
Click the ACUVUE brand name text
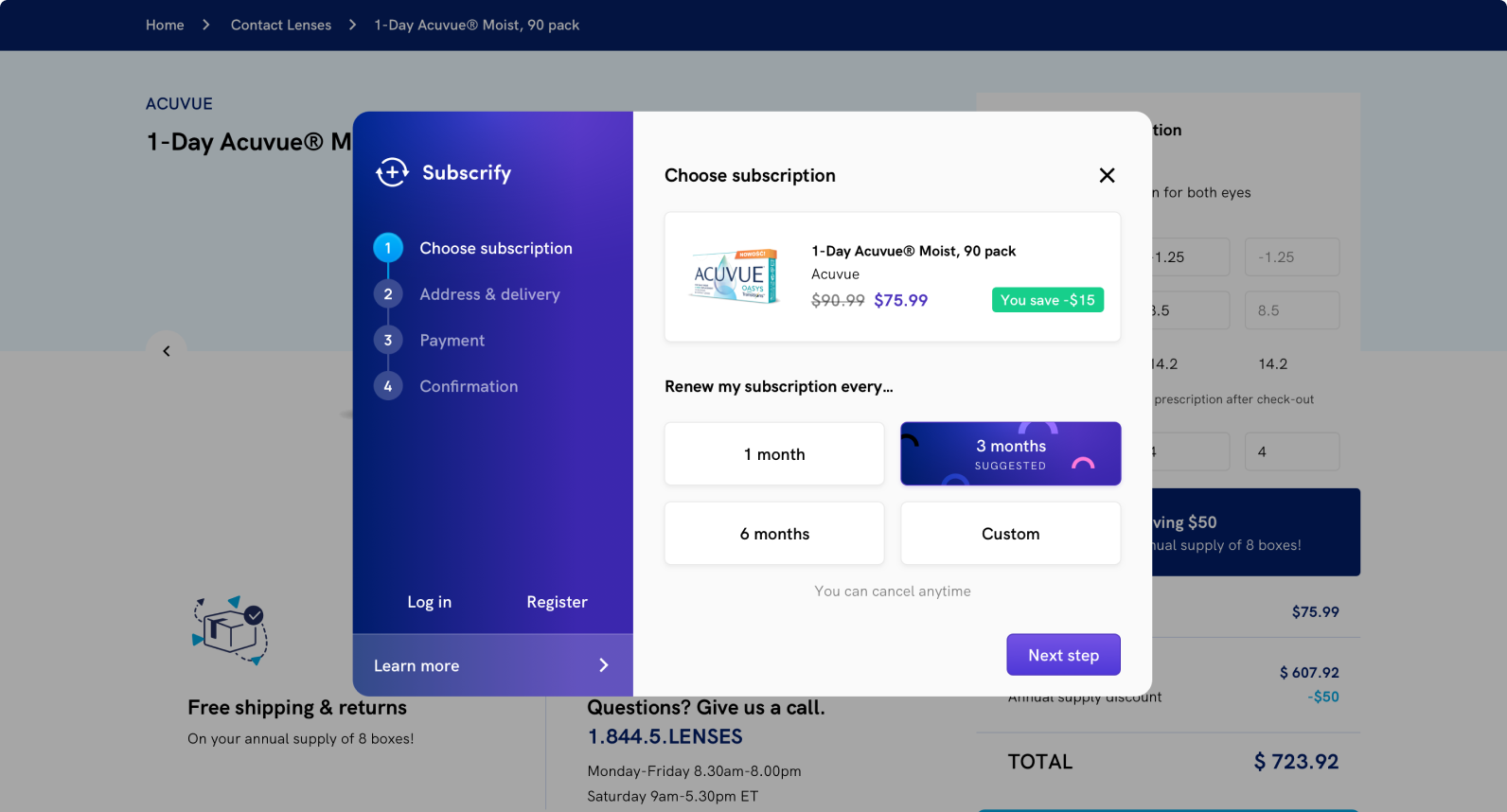(179, 104)
